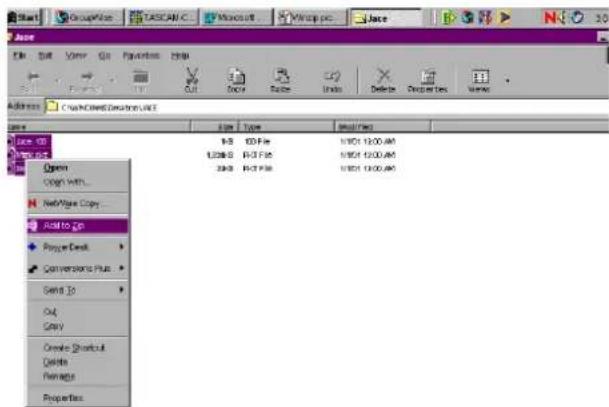This screenshot has height=407, width=609.
Task: Click the Delete toolbar icon
Action: 383,80
